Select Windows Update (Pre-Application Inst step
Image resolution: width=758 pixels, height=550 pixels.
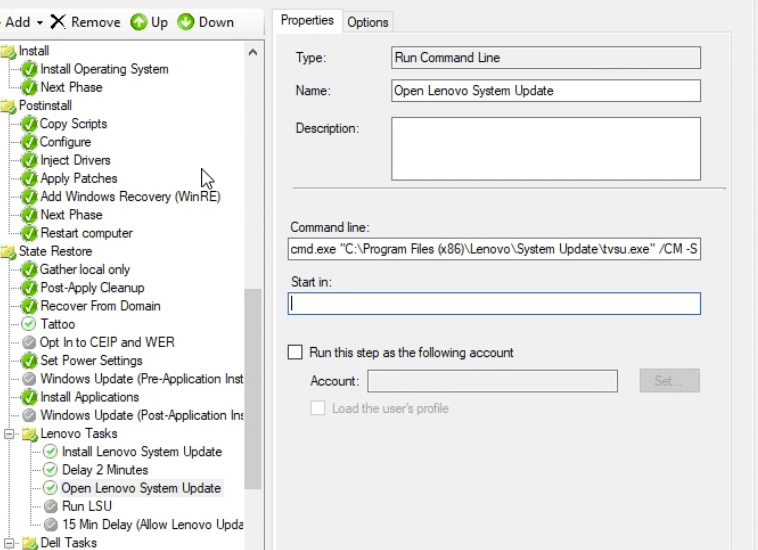pyautogui.click(x=142, y=379)
